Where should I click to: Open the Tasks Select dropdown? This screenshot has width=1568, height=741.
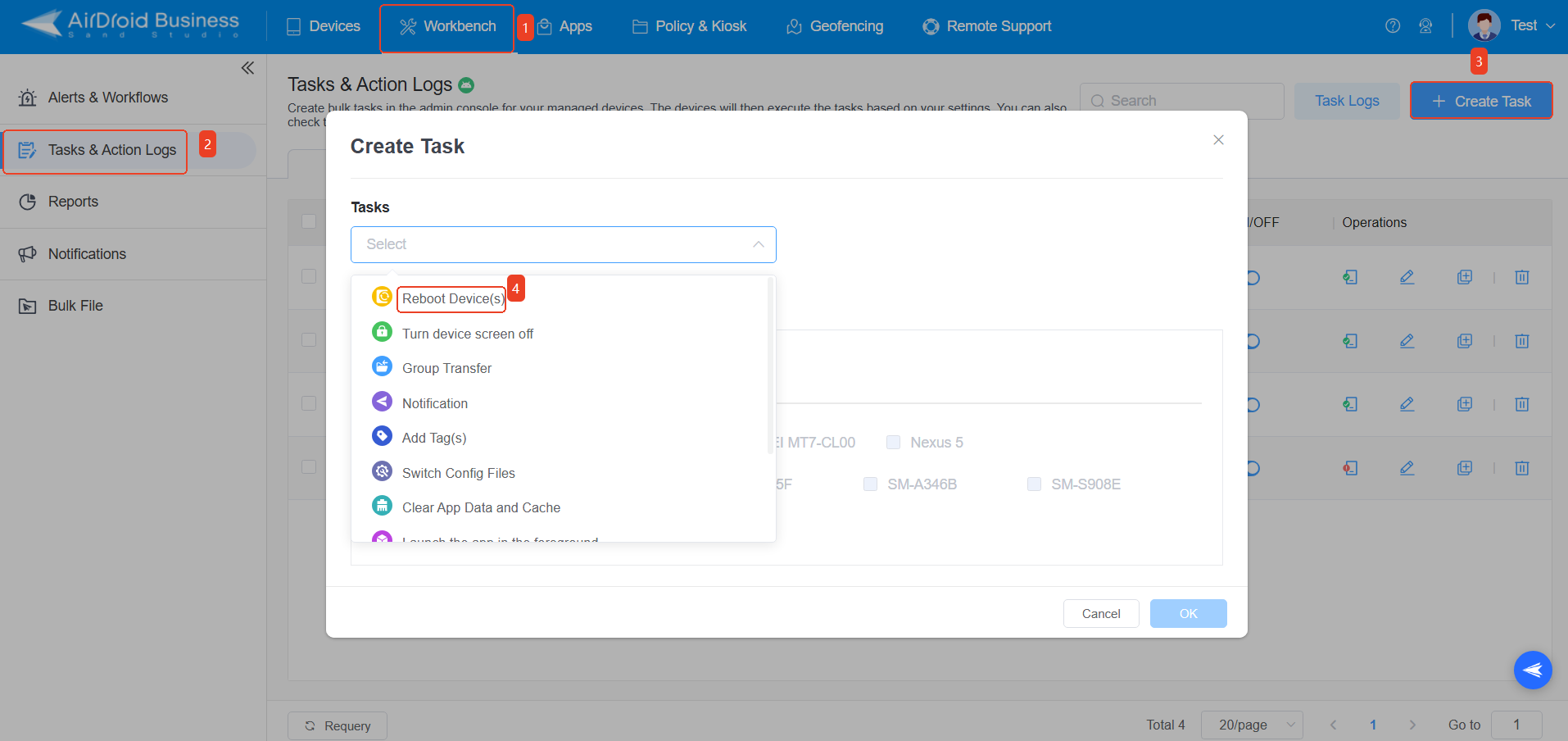[x=563, y=244]
